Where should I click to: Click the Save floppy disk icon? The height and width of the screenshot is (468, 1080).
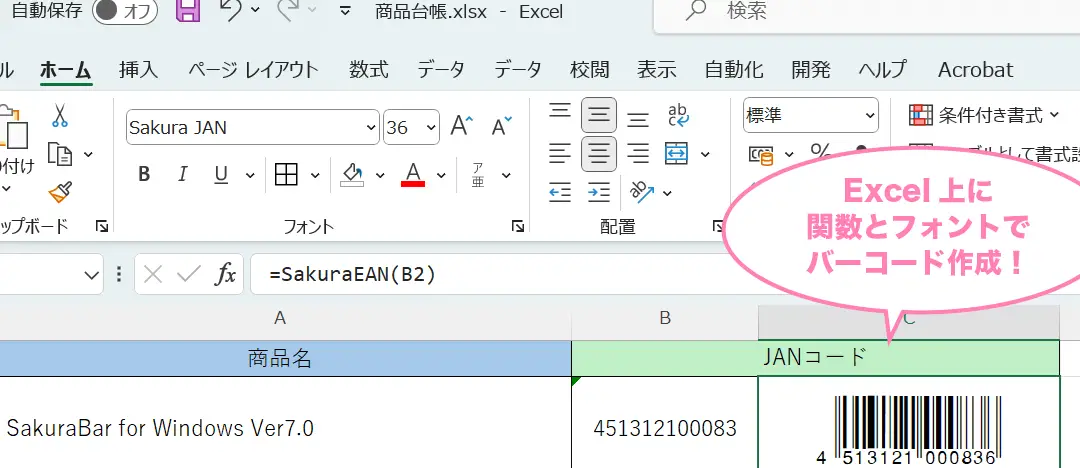(187, 11)
